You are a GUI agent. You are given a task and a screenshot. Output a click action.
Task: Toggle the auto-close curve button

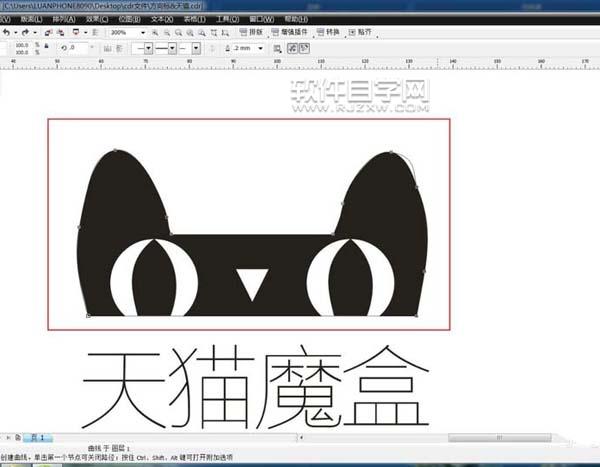(x=292, y=48)
